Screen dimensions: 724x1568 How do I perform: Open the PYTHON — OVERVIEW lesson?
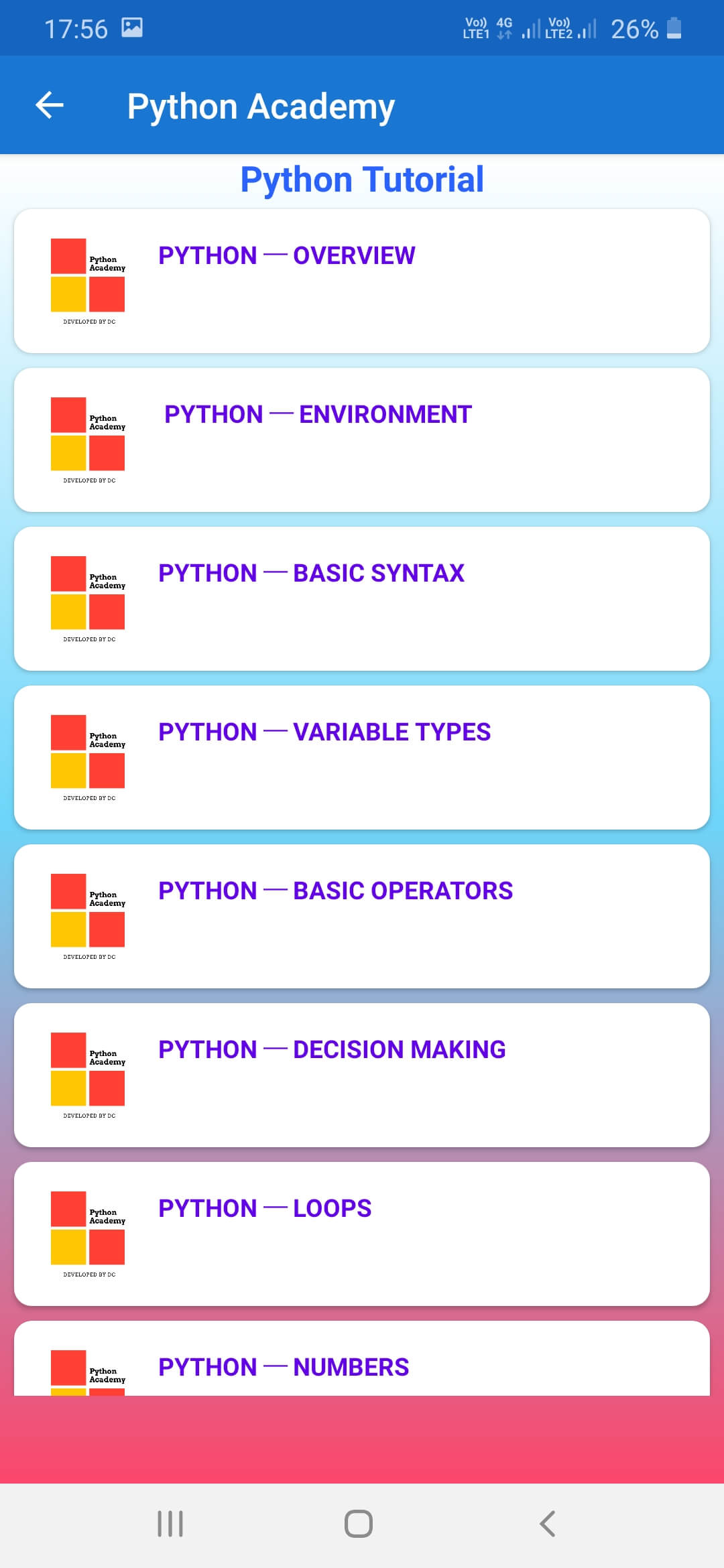287,255
